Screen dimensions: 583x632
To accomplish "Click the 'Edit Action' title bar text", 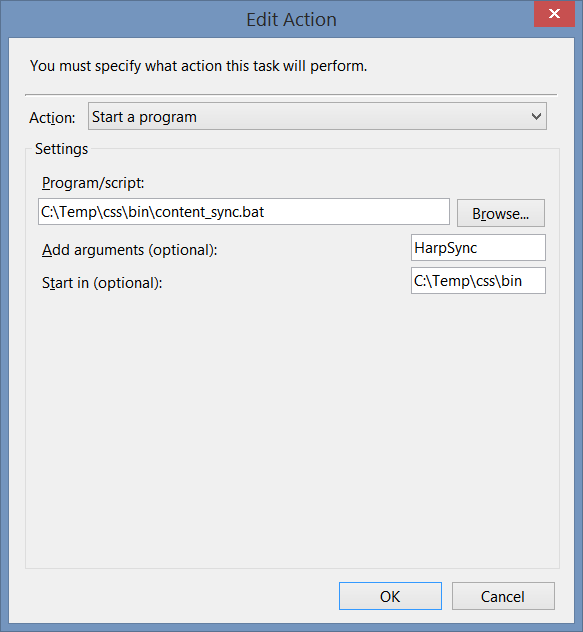I will 292,19.
